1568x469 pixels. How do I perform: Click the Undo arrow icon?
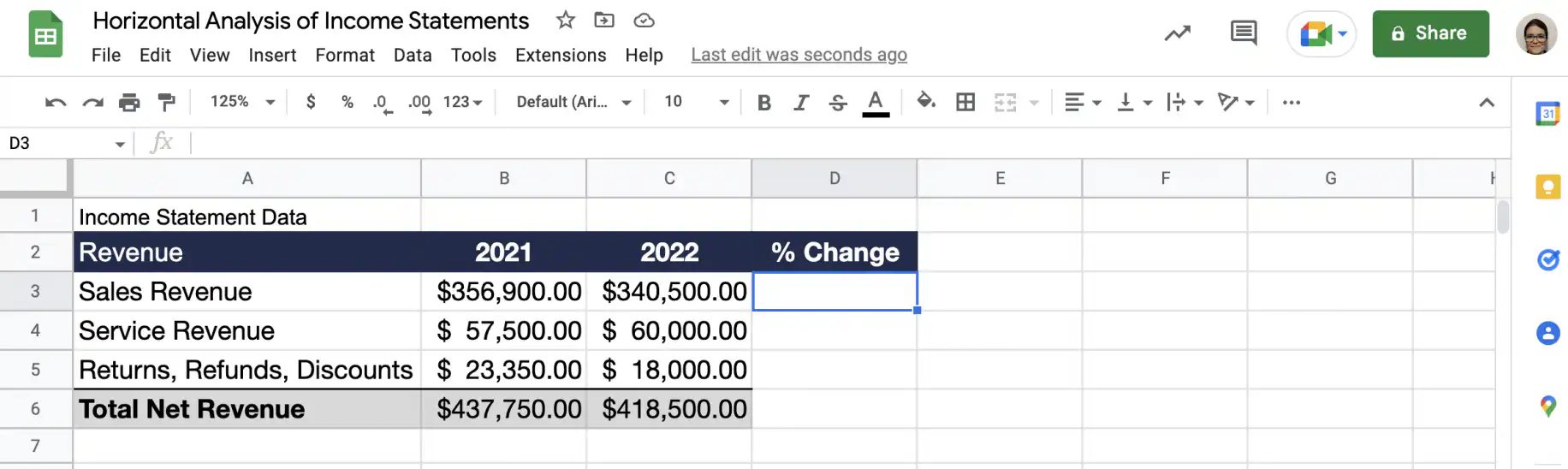(x=56, y=103)
